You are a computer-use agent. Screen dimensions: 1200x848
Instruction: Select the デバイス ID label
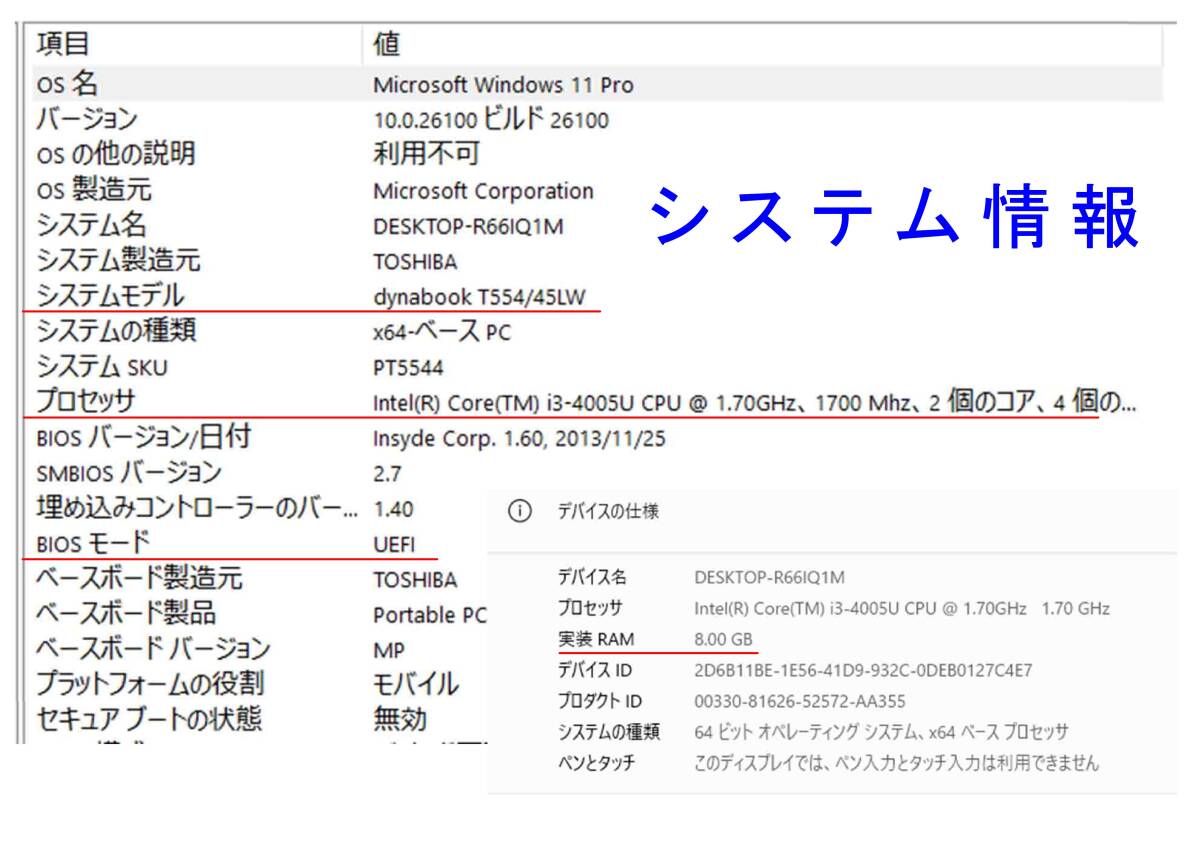(595, 670)
